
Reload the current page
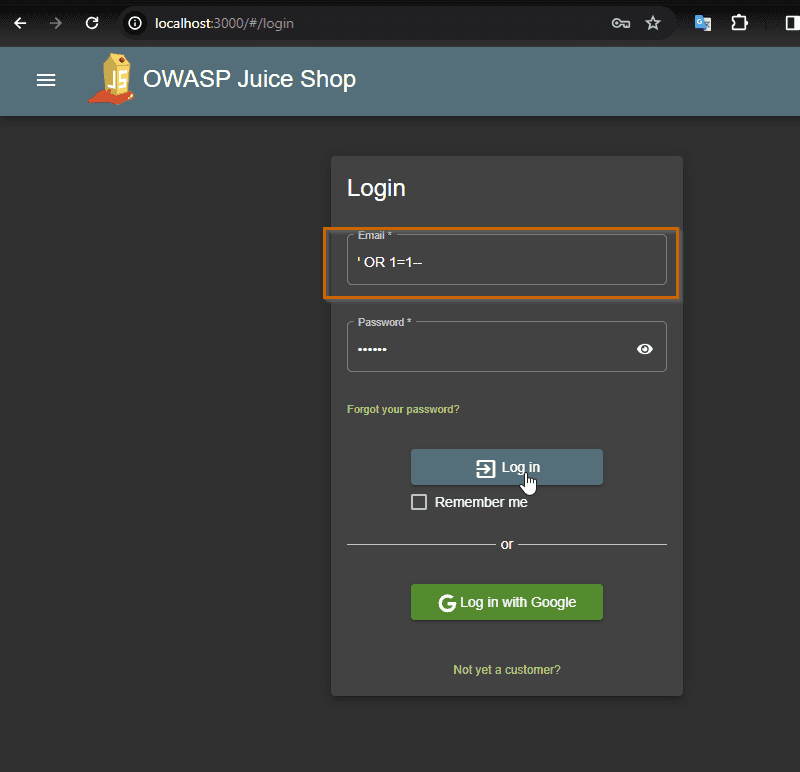[92, 23]
